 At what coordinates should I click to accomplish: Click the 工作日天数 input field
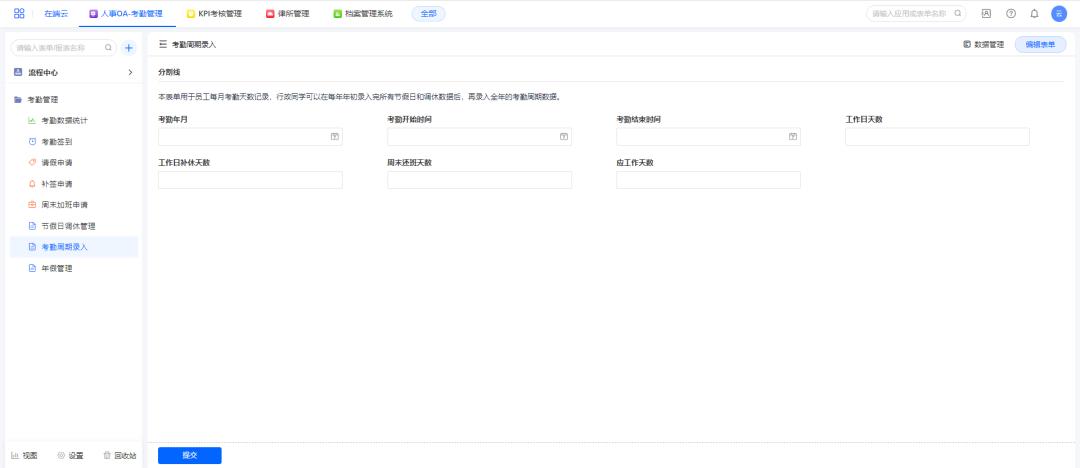click(937, 136)
